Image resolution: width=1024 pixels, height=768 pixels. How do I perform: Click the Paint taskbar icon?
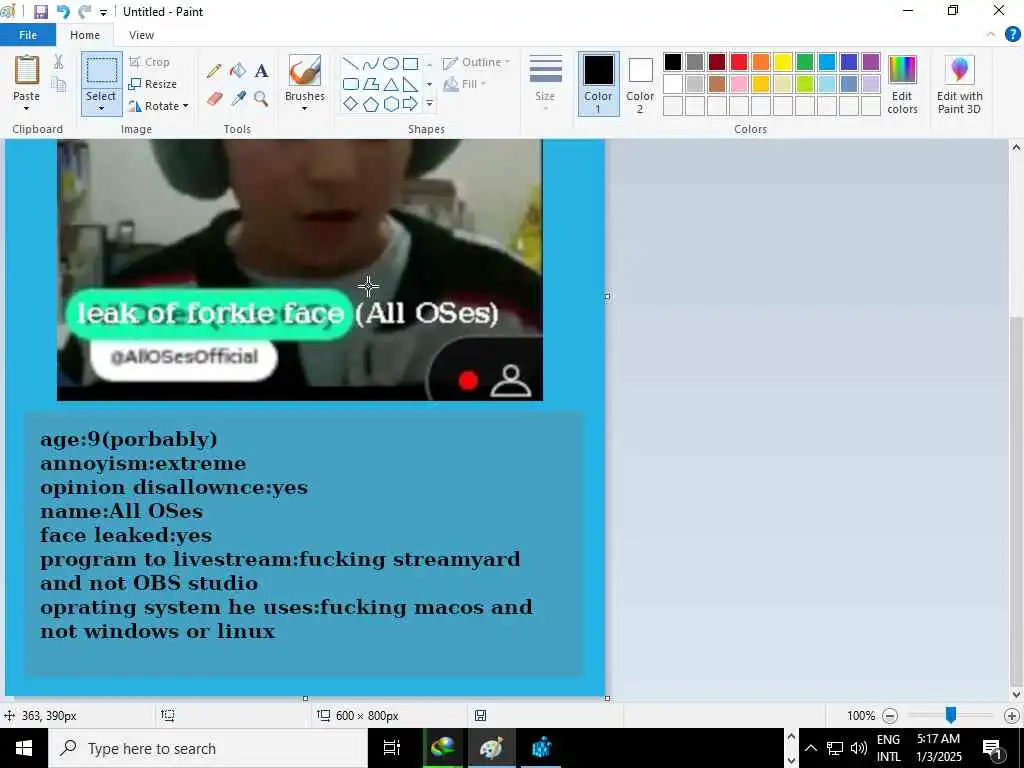490,748
